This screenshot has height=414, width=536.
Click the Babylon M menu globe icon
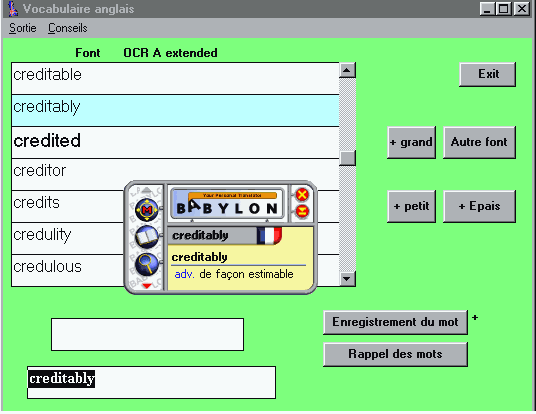[x=147, y=209]
